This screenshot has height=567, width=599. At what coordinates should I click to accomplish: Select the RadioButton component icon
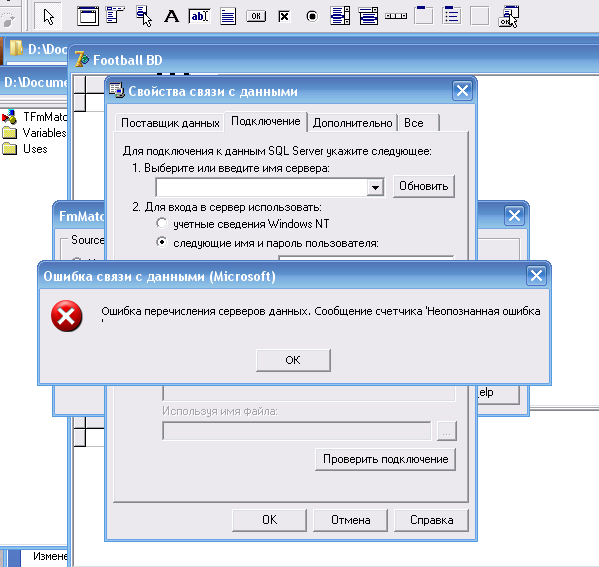tap(312, 16)
